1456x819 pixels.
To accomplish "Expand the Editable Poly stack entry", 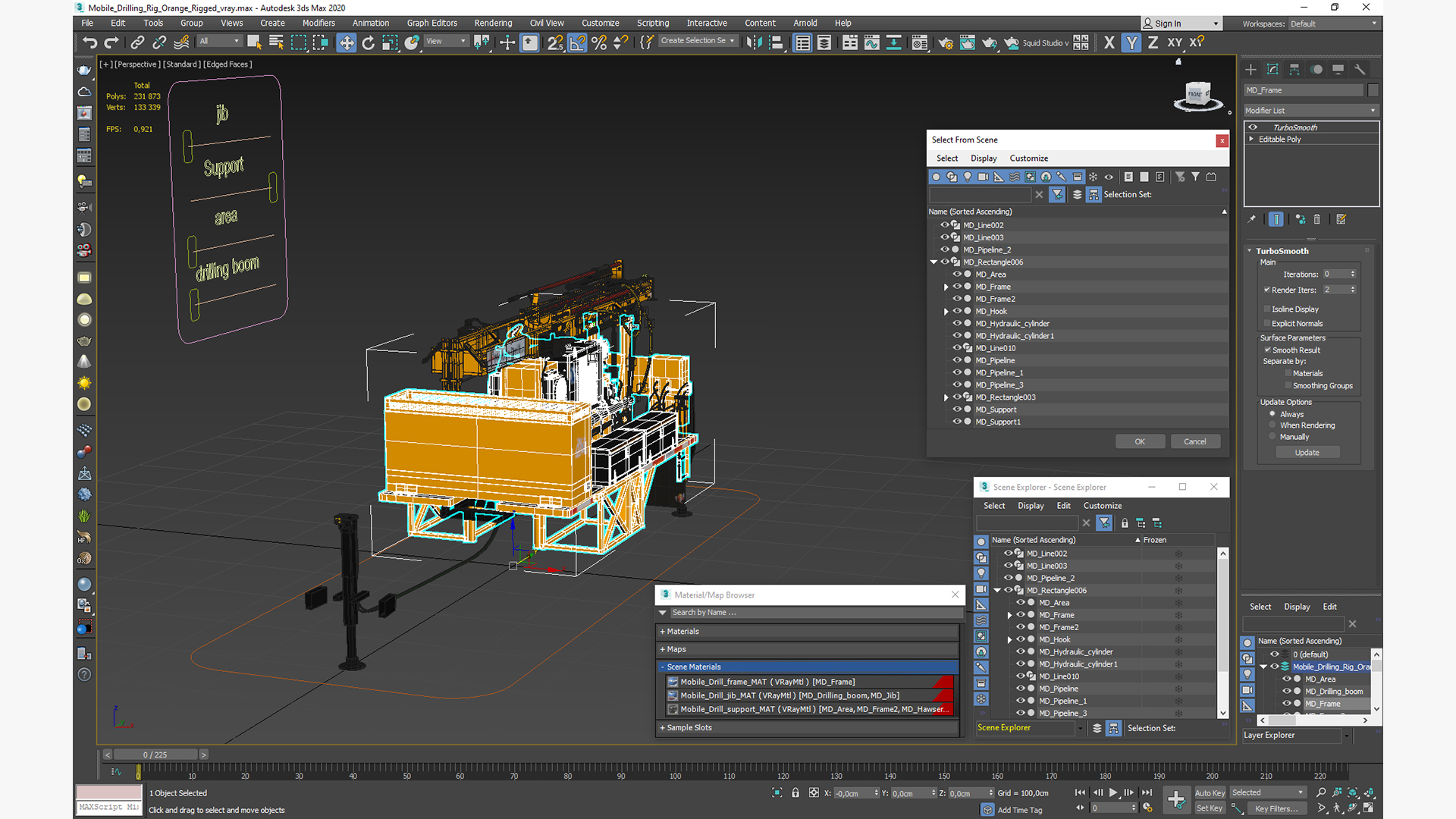I will [x=1251, y=139].
